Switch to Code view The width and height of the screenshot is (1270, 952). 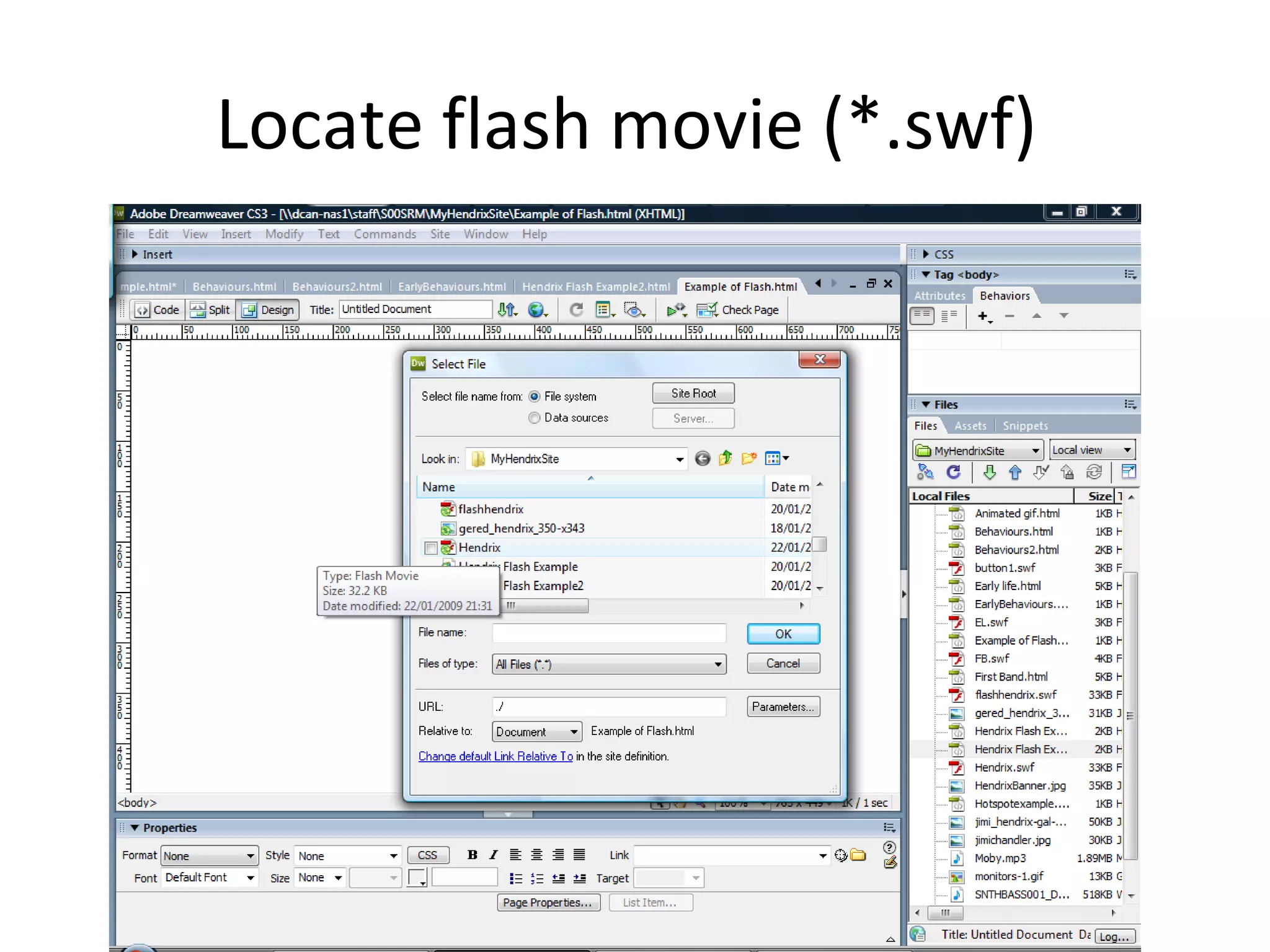pos(158,310)
